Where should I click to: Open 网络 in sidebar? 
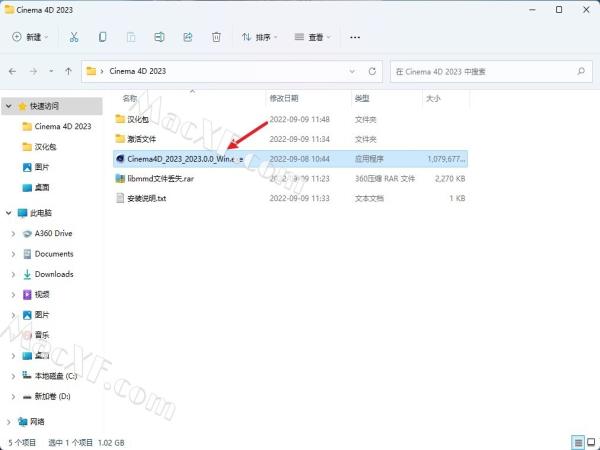point(37,422)
